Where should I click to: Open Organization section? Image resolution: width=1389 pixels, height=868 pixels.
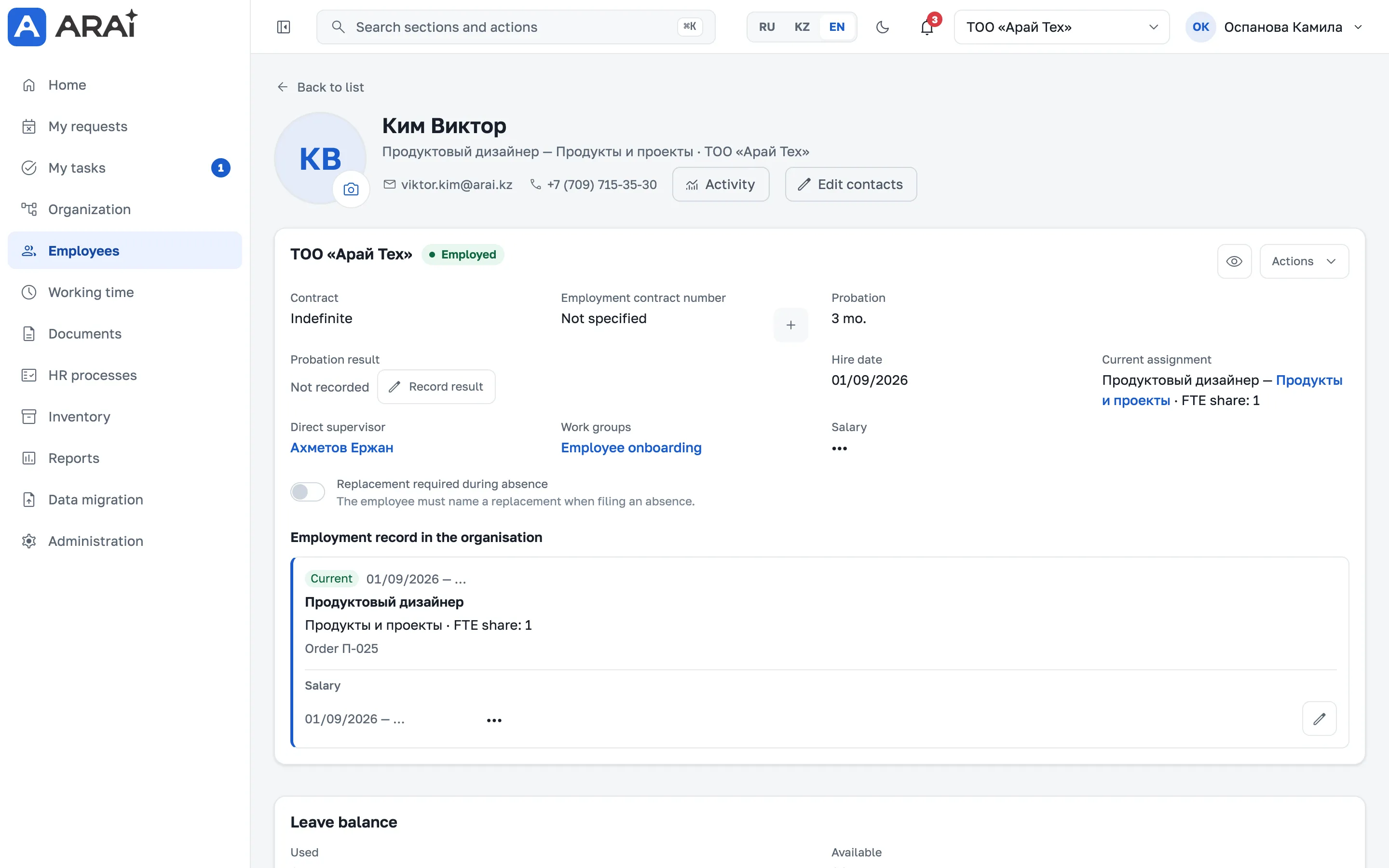pyautogui.click(x=124, y=209)
